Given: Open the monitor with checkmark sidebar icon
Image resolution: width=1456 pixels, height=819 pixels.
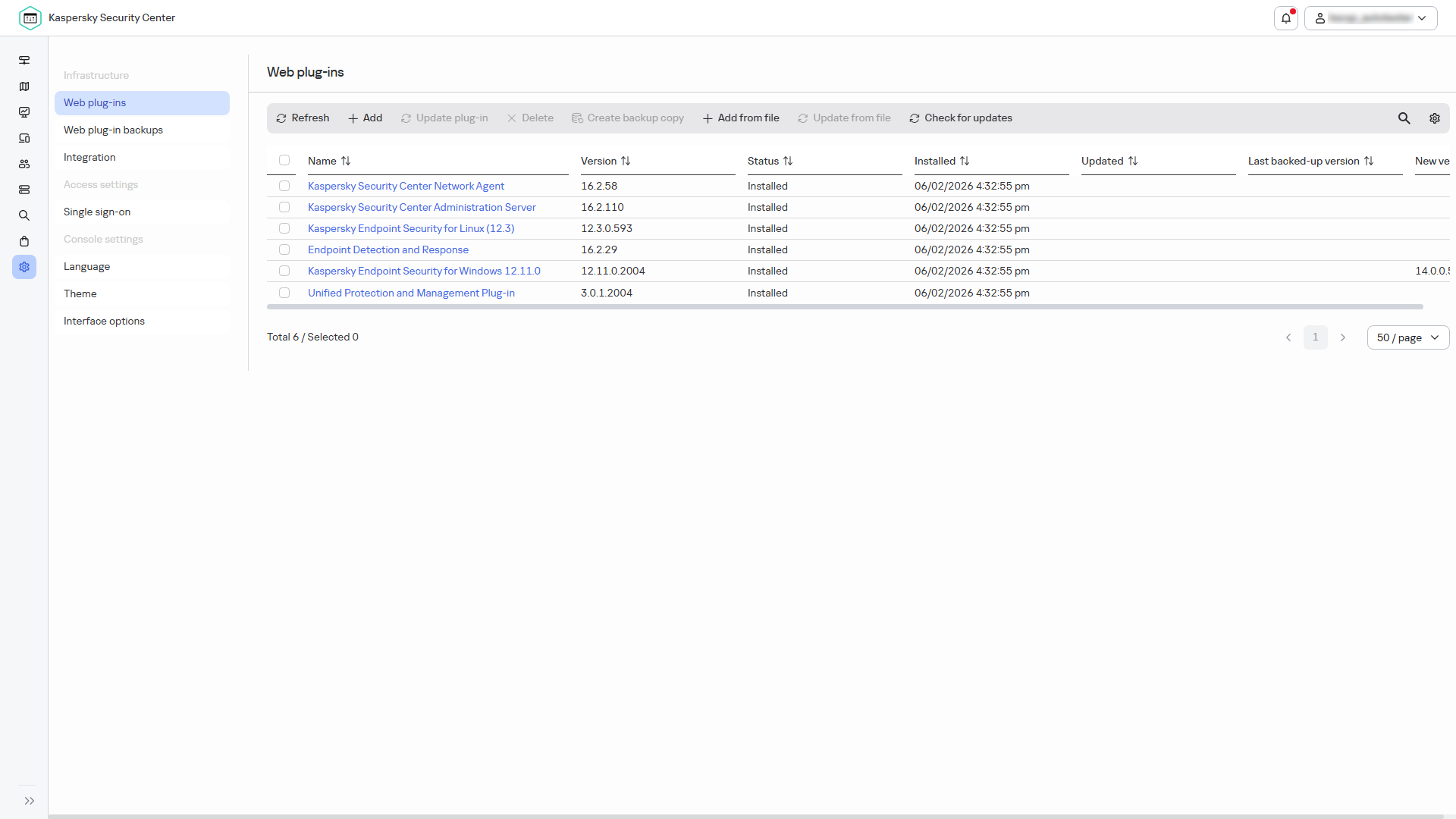Looking at the screenshot, I should pyautogui.click(x=24, y=112).
